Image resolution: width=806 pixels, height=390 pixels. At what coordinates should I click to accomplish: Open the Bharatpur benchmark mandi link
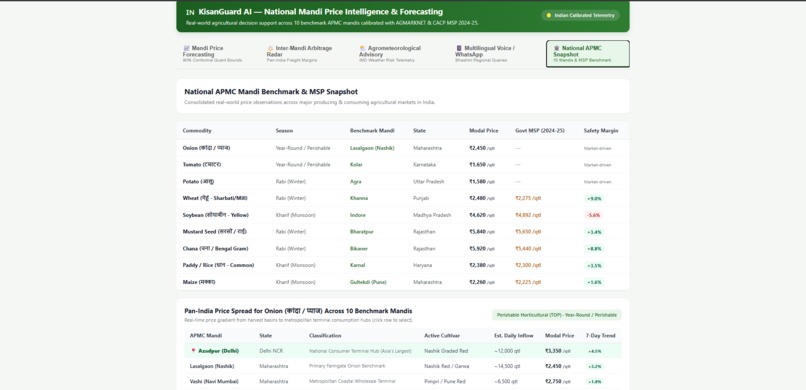(362, 232)
